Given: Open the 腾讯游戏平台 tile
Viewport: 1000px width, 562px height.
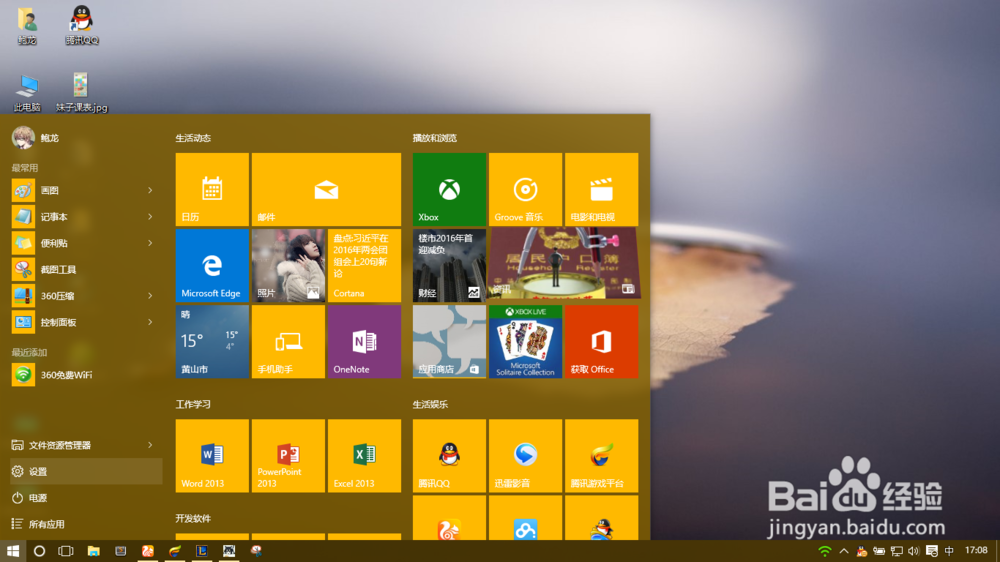Looking at the screenshot, I should point(601,455).
